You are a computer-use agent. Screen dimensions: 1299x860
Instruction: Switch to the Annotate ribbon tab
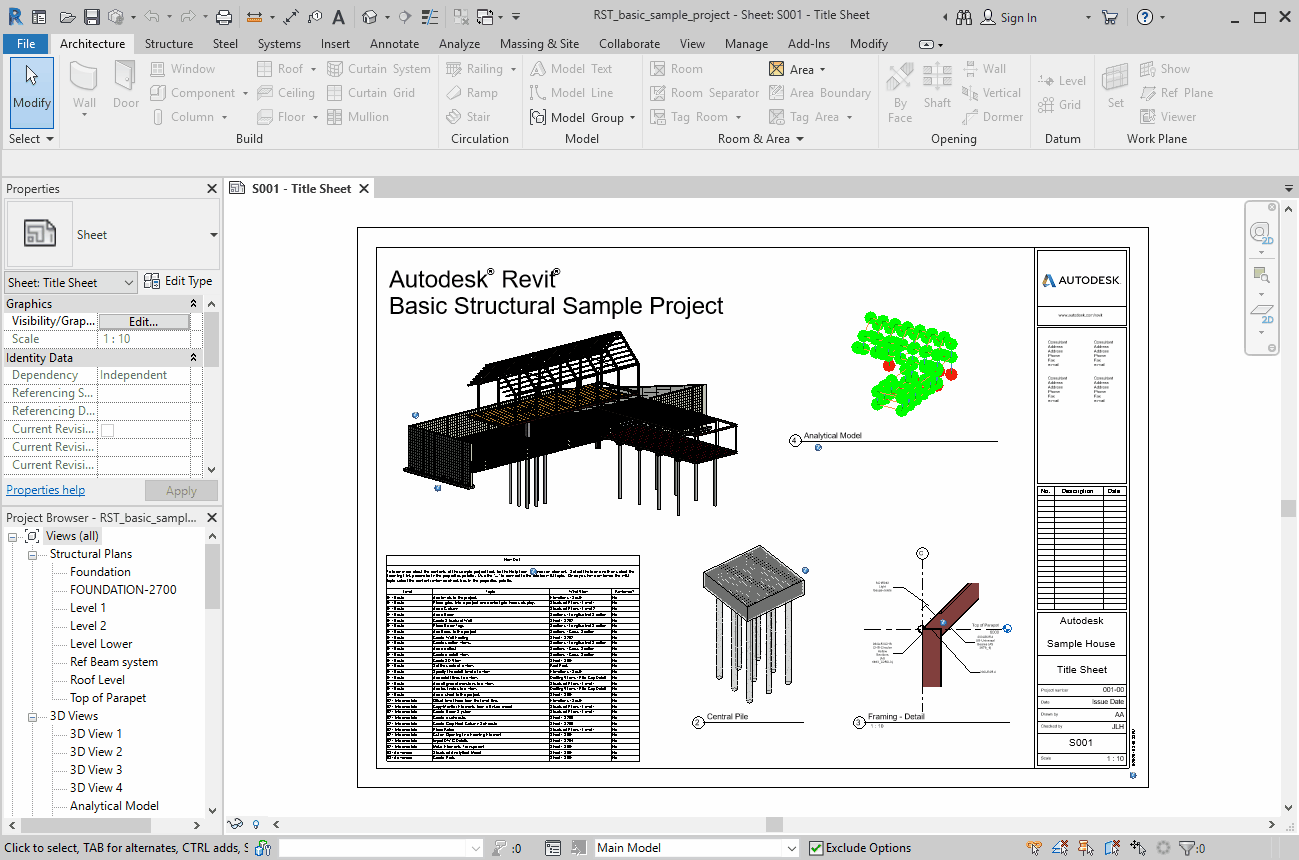[395, 43]
